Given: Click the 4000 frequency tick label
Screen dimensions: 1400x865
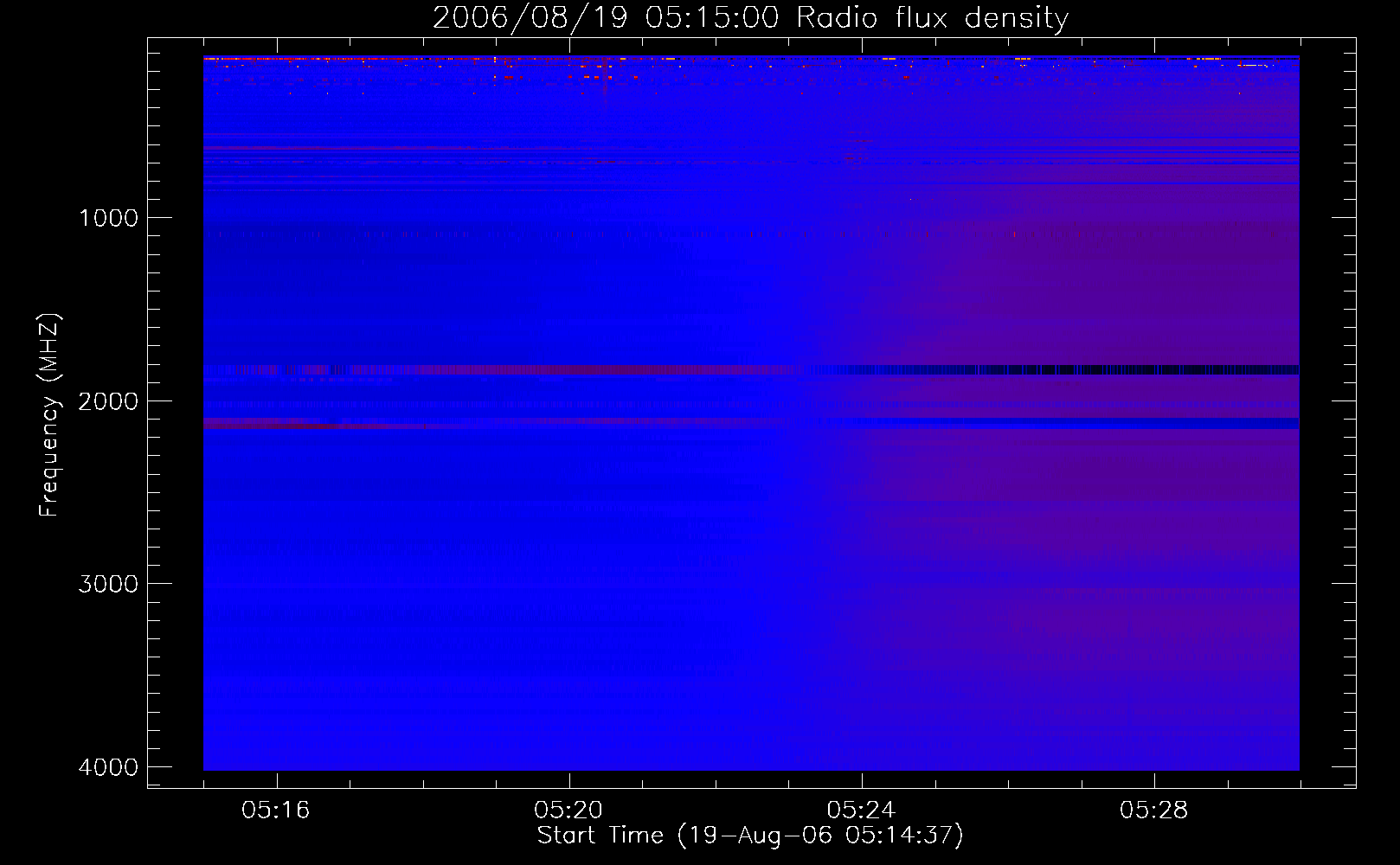Looking at the screenshot, I should point(108,767).
